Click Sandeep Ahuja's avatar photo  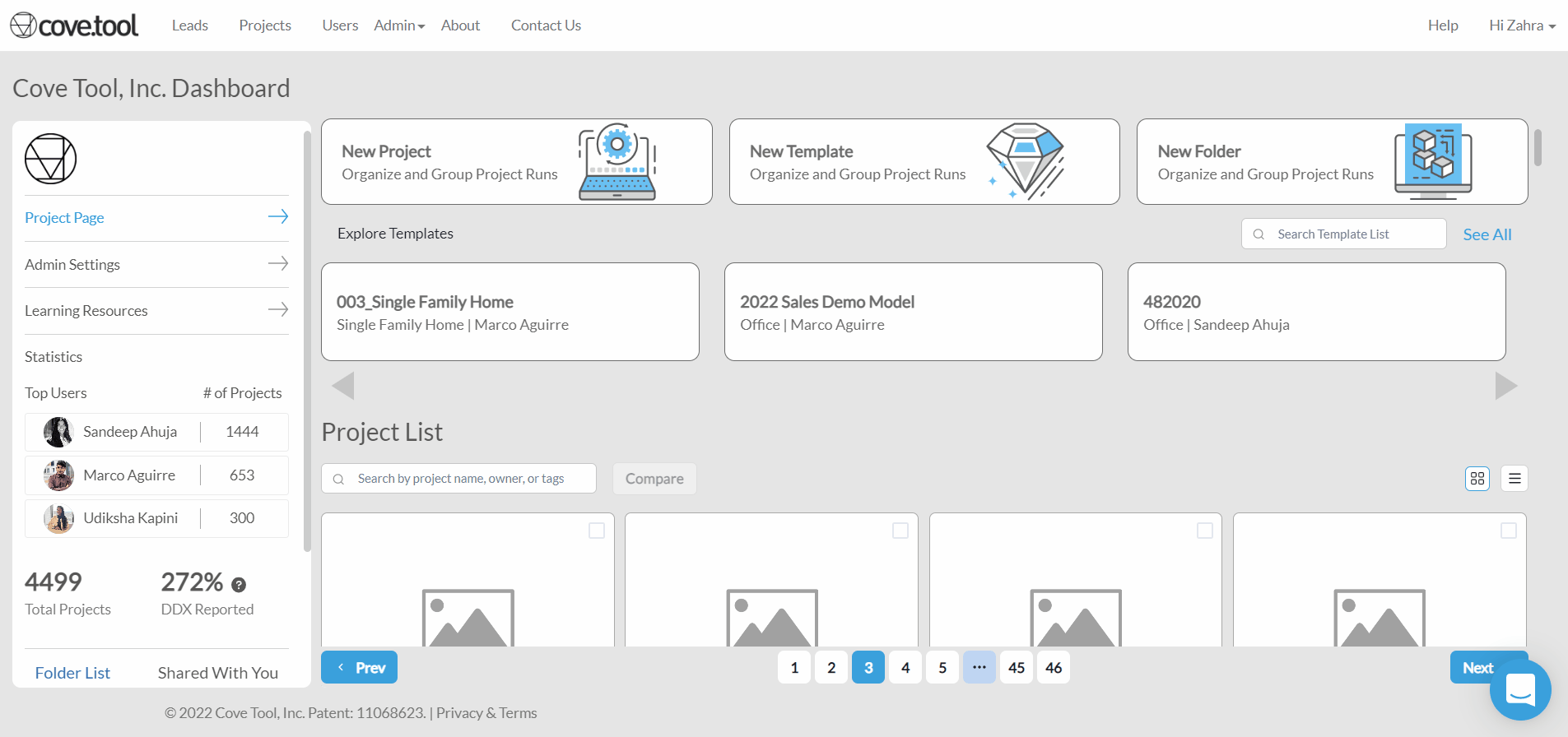coord(58,432)
